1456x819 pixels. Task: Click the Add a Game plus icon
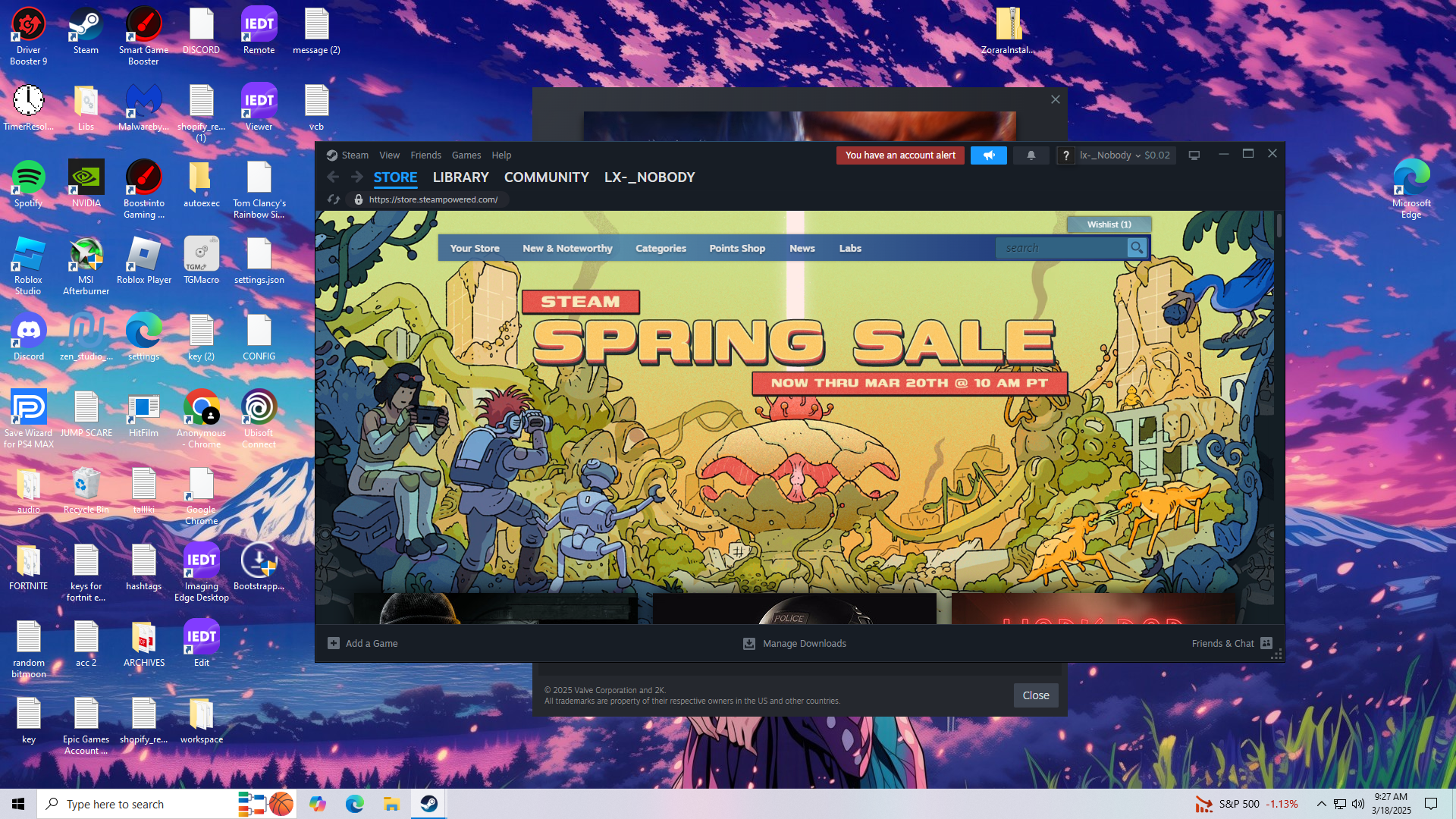334,643
